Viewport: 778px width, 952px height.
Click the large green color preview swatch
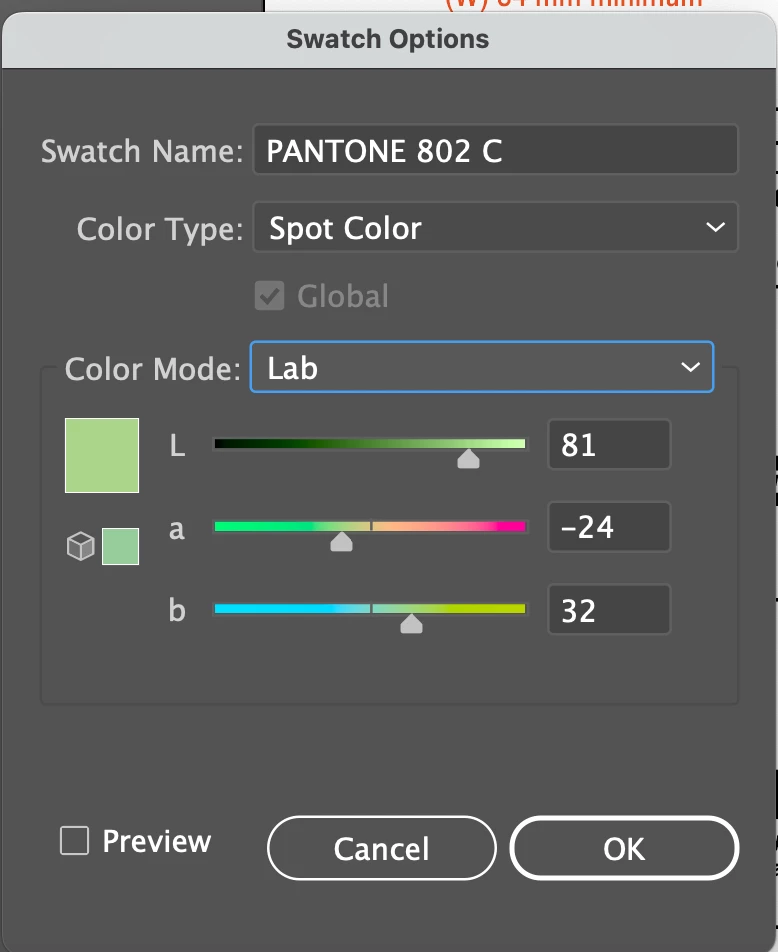pyautogui.click(x=102, y=455)
